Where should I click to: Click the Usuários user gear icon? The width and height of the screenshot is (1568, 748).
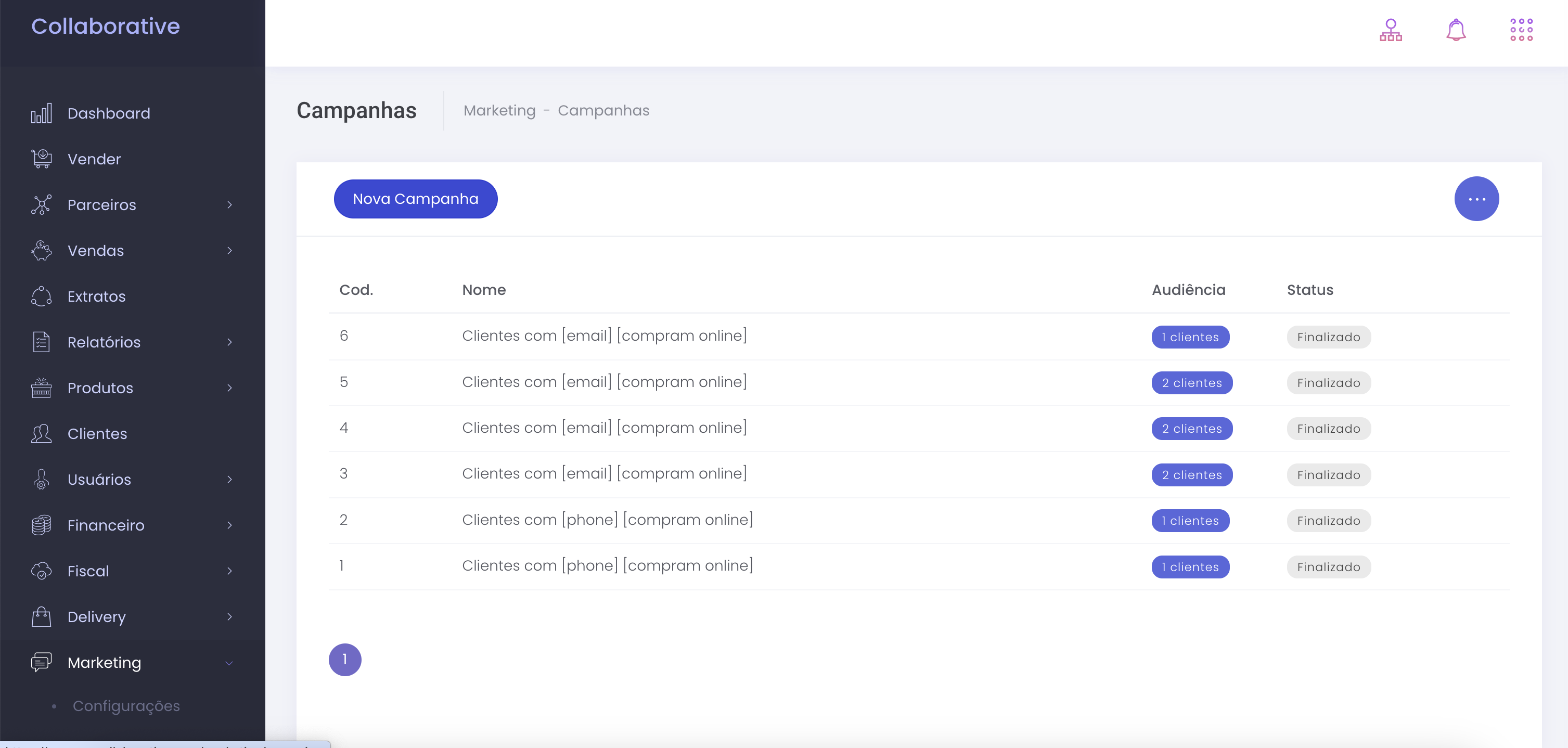click(42, 479)
